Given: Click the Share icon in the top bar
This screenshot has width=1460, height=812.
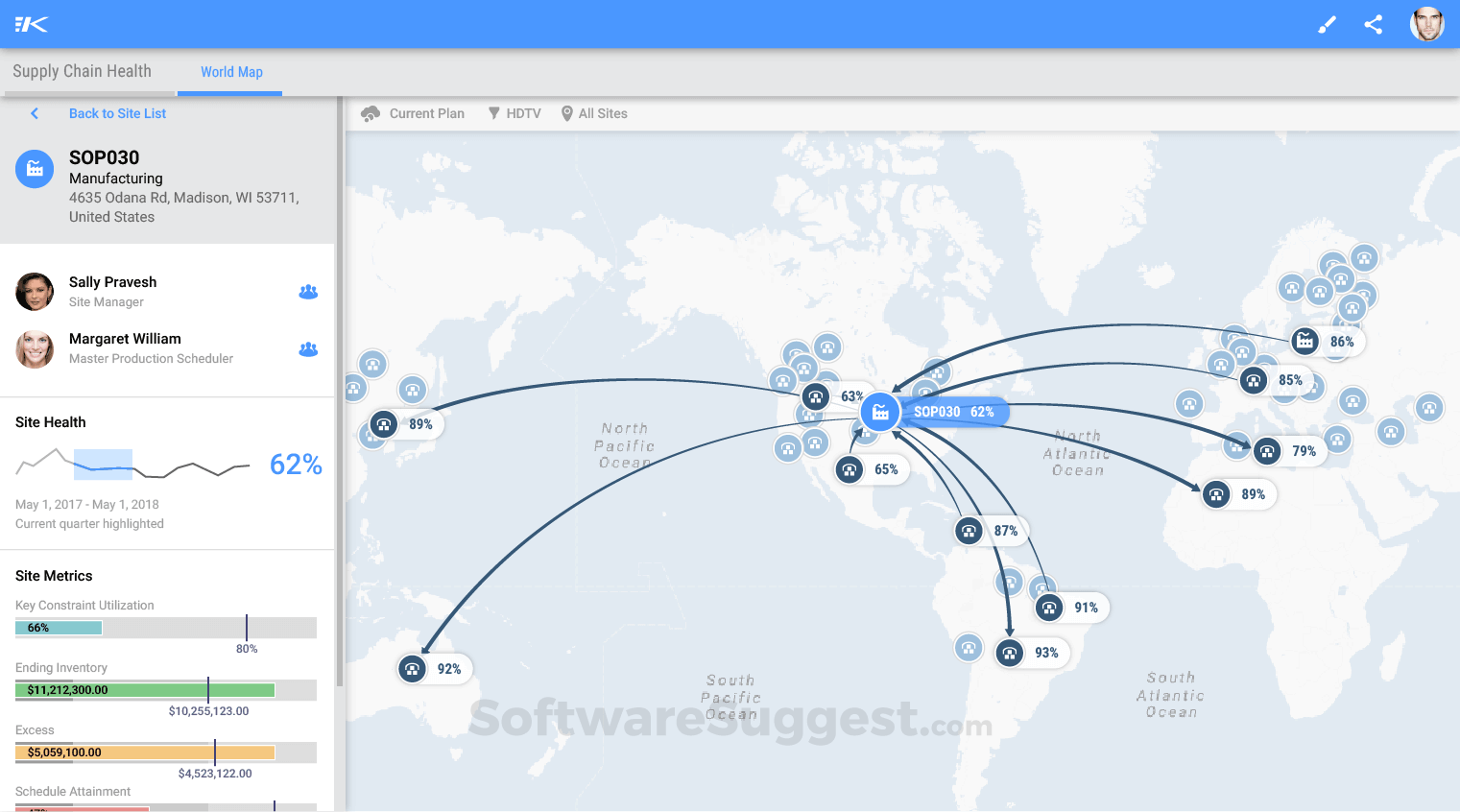Looking at the screenshot, I should click(1373, 24).
